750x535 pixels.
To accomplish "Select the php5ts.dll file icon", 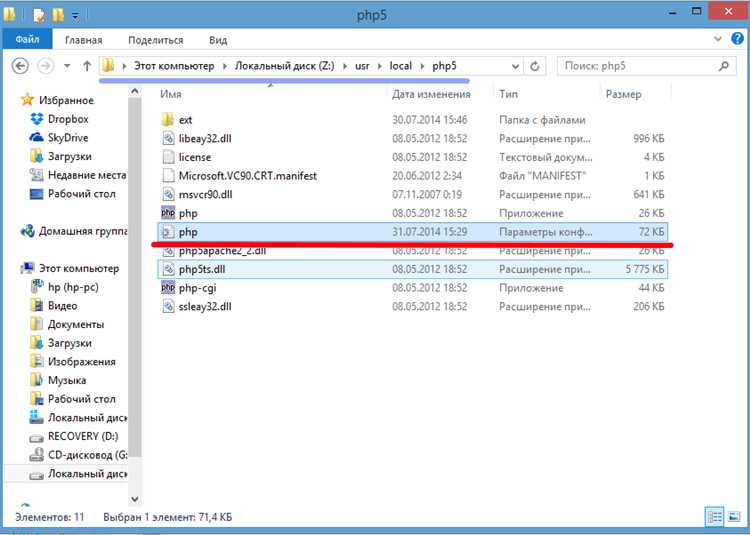I will click(x=168, y=269).
